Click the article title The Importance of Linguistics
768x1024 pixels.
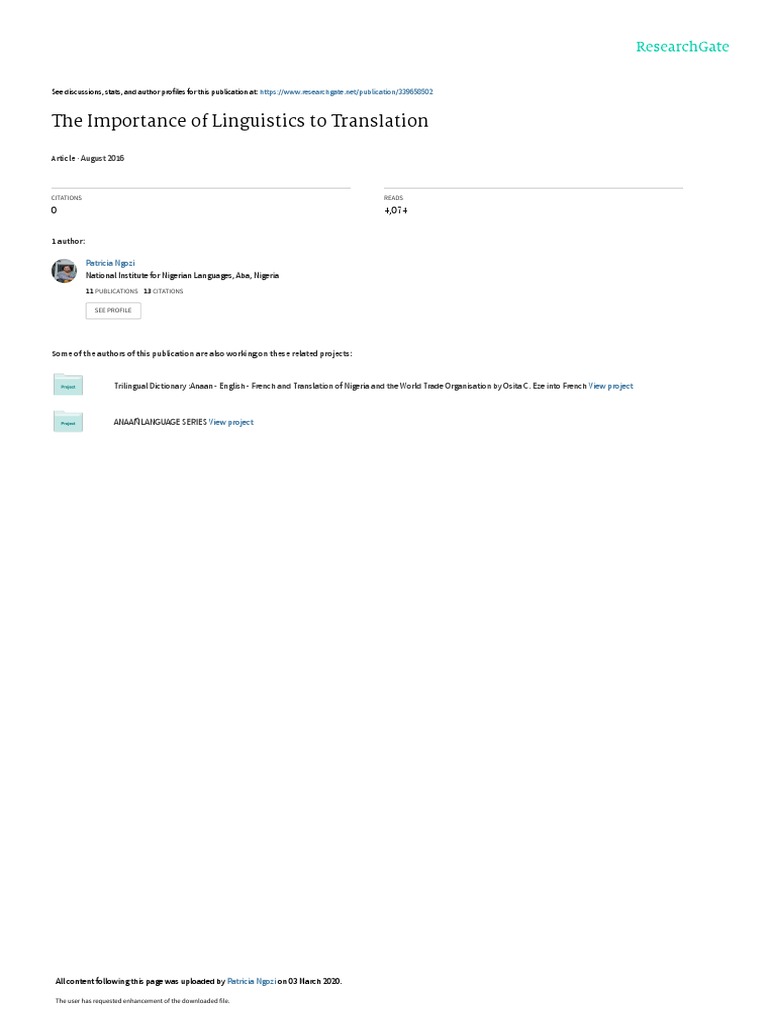(x=240, y=121)
